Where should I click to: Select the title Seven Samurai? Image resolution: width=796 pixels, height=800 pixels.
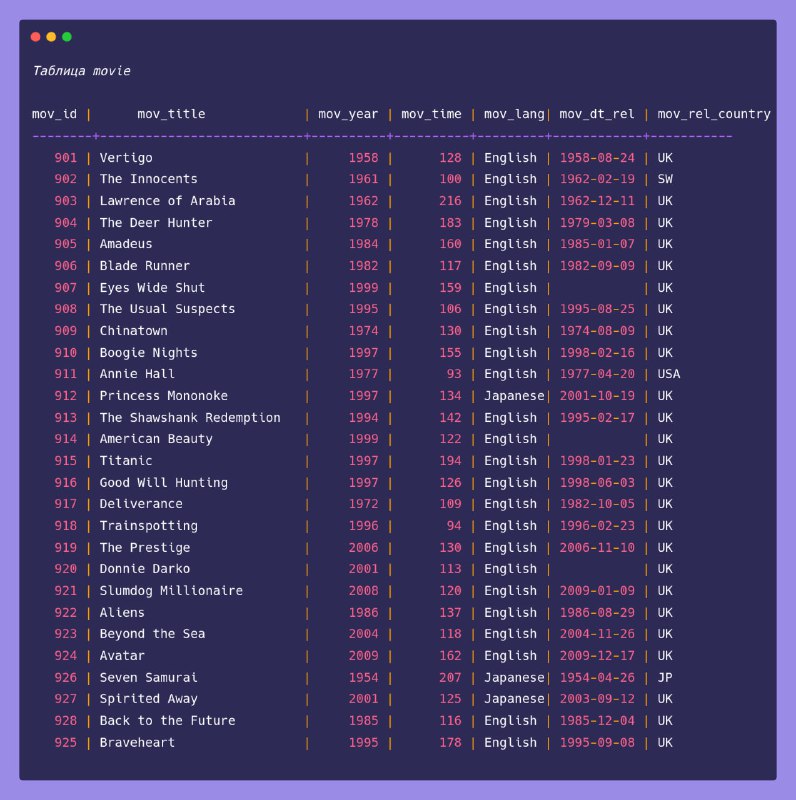coord(148,678)
